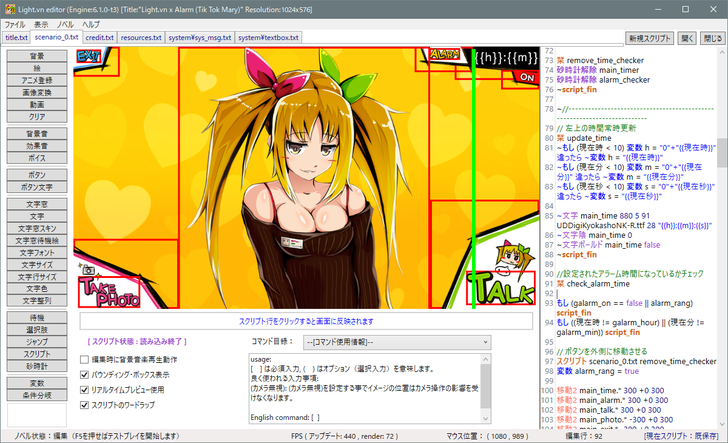Click the TALK graphic in the preview

click(501, 288)
